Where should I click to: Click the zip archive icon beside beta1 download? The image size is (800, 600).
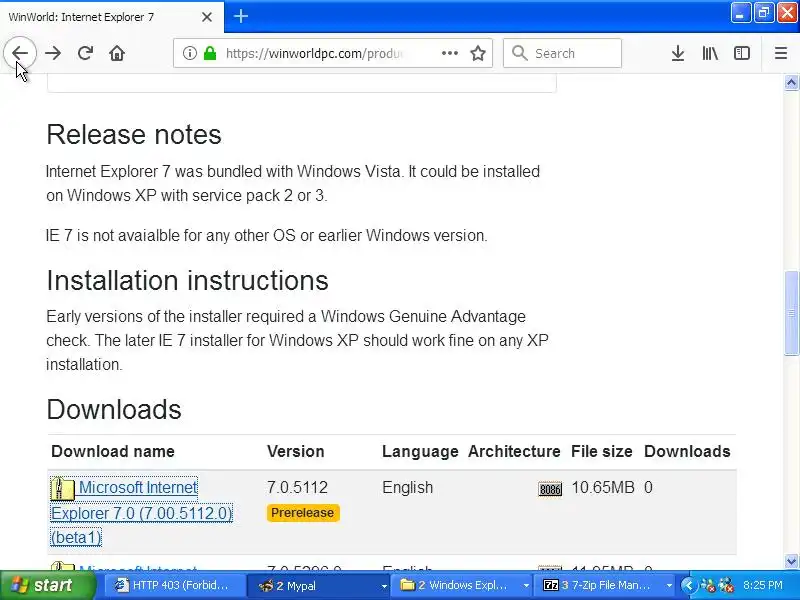pos(62,488)
